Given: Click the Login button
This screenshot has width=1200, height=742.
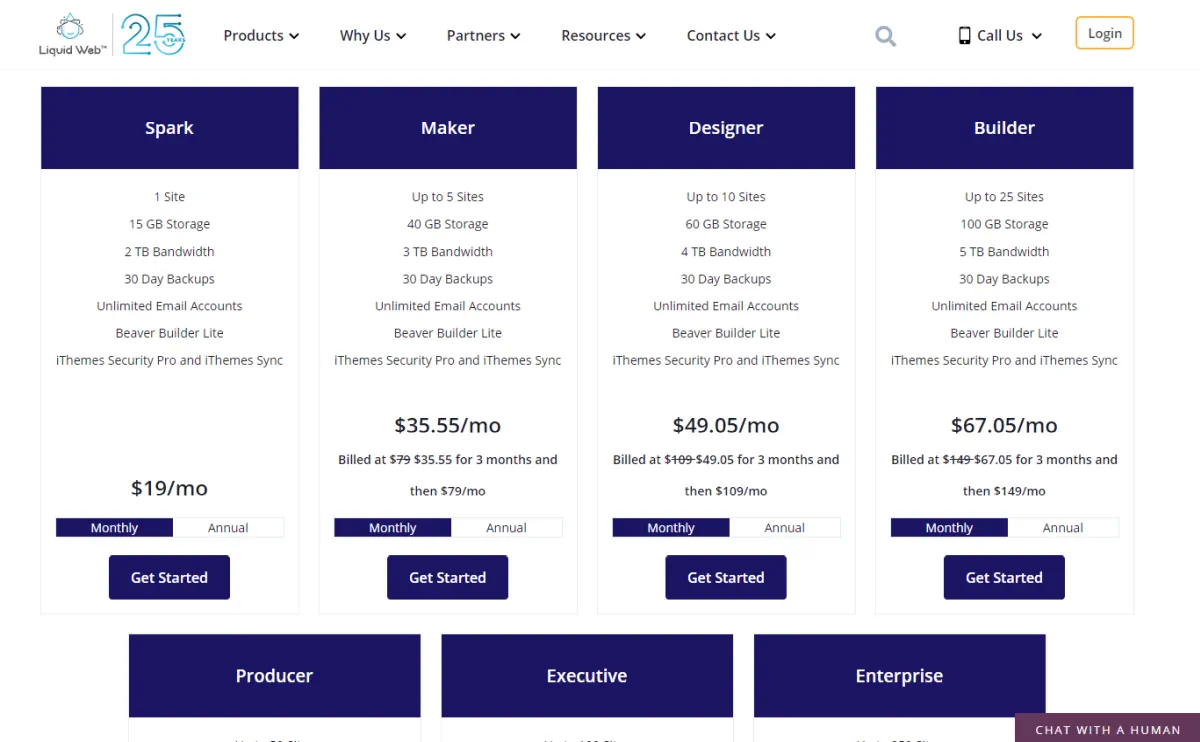Looking at the screenshot, I should 1104,33.
